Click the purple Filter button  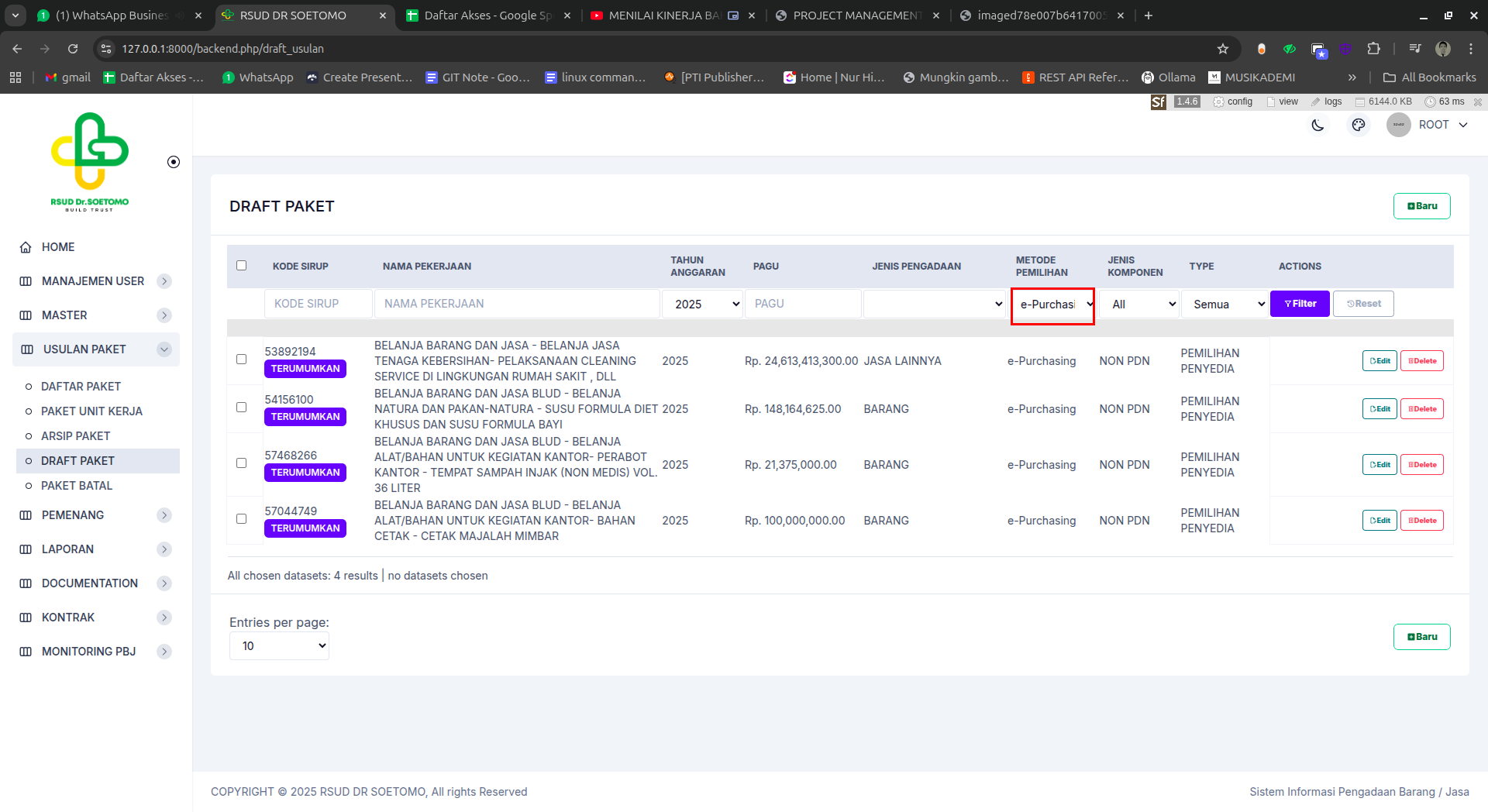pos(1300,304)
